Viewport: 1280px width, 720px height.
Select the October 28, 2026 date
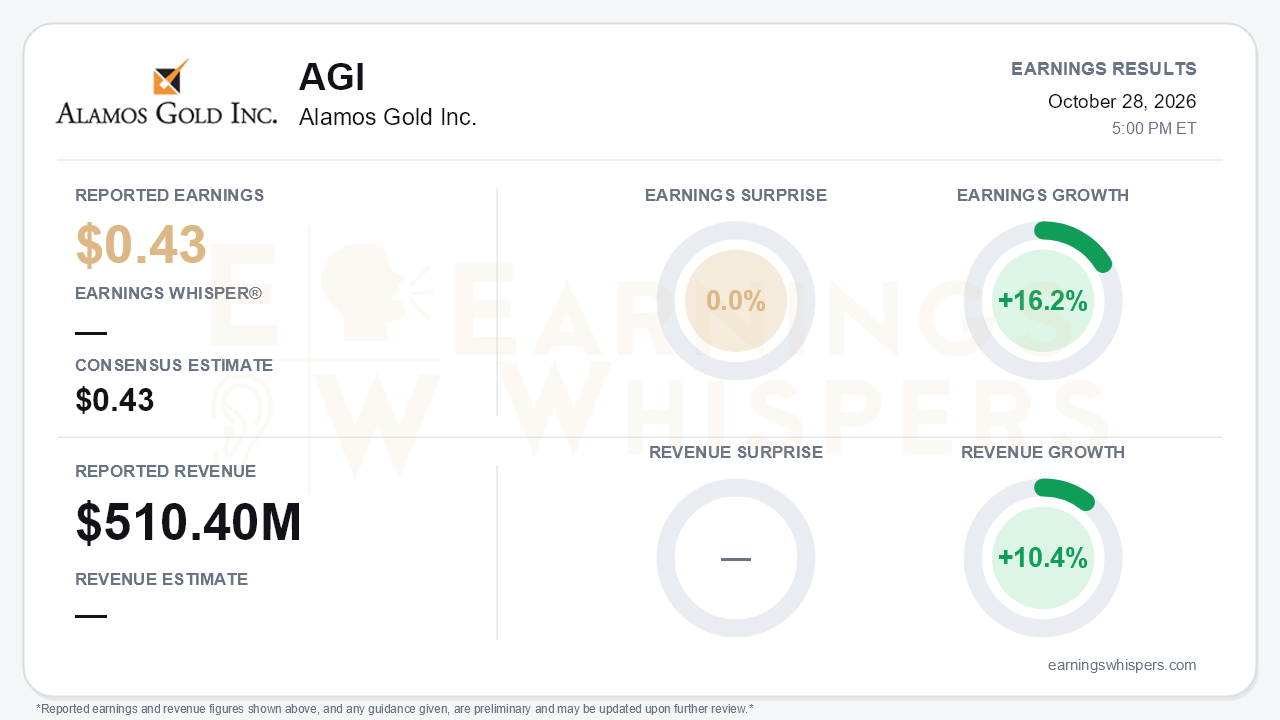click(1122, 101)
